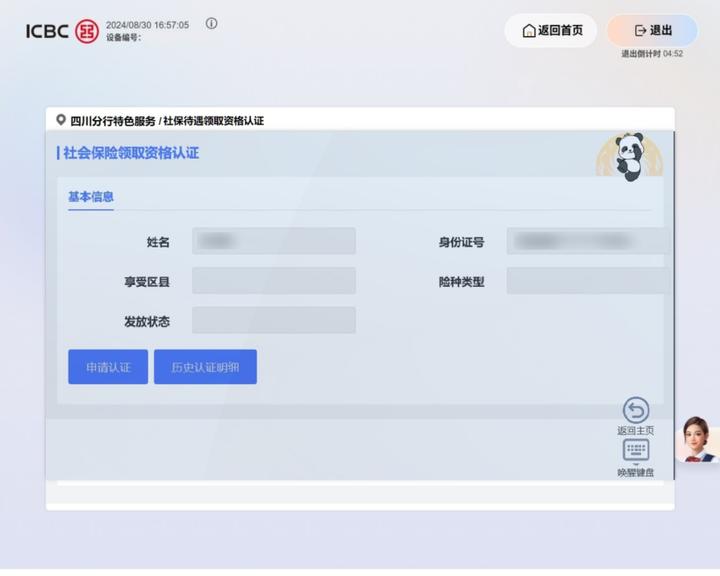
Task: Tap the 返回主页 circular arrow icon
Action: 636,410
